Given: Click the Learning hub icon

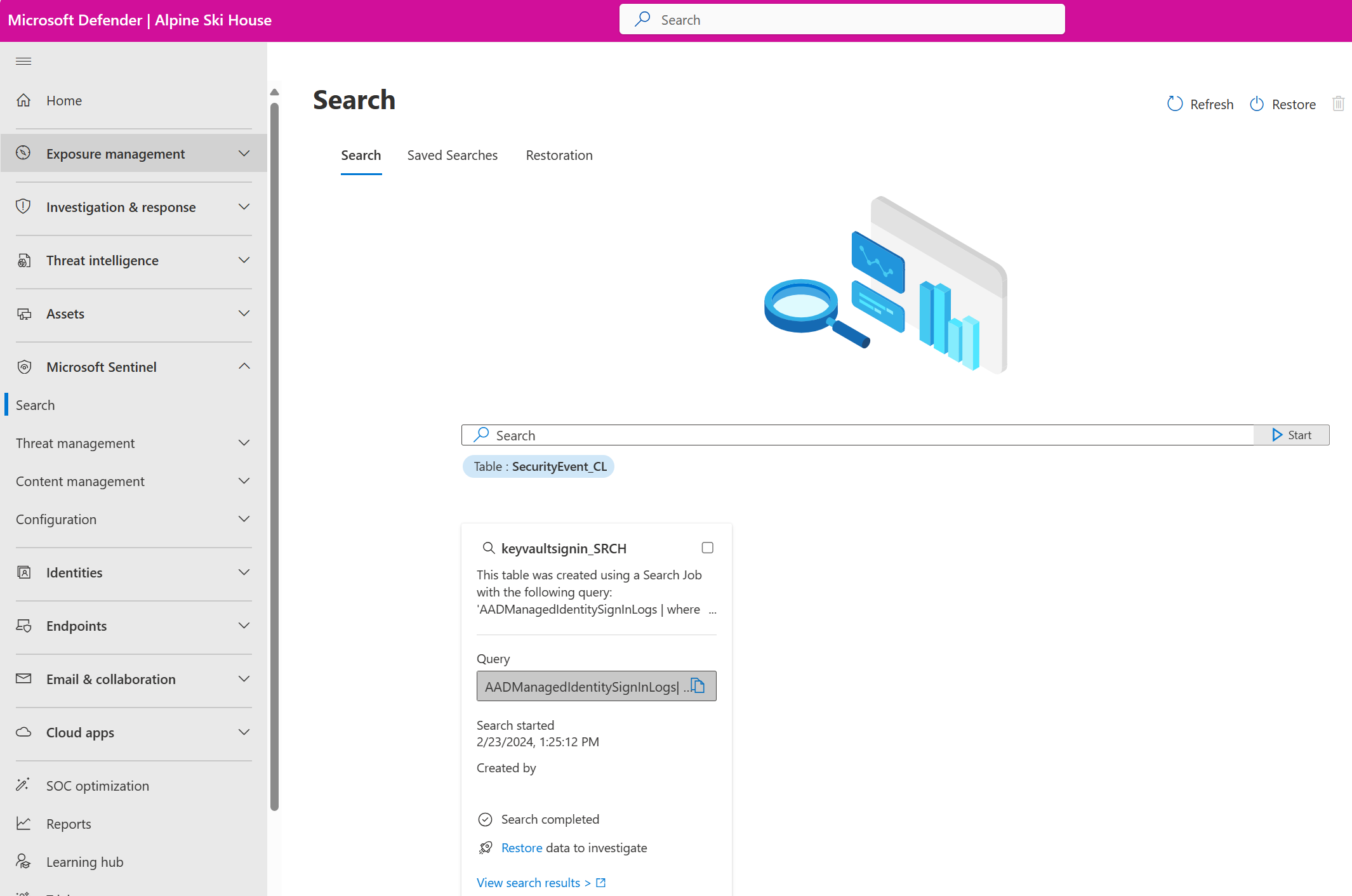Looking at the screenshot, I should click(23, 862).
